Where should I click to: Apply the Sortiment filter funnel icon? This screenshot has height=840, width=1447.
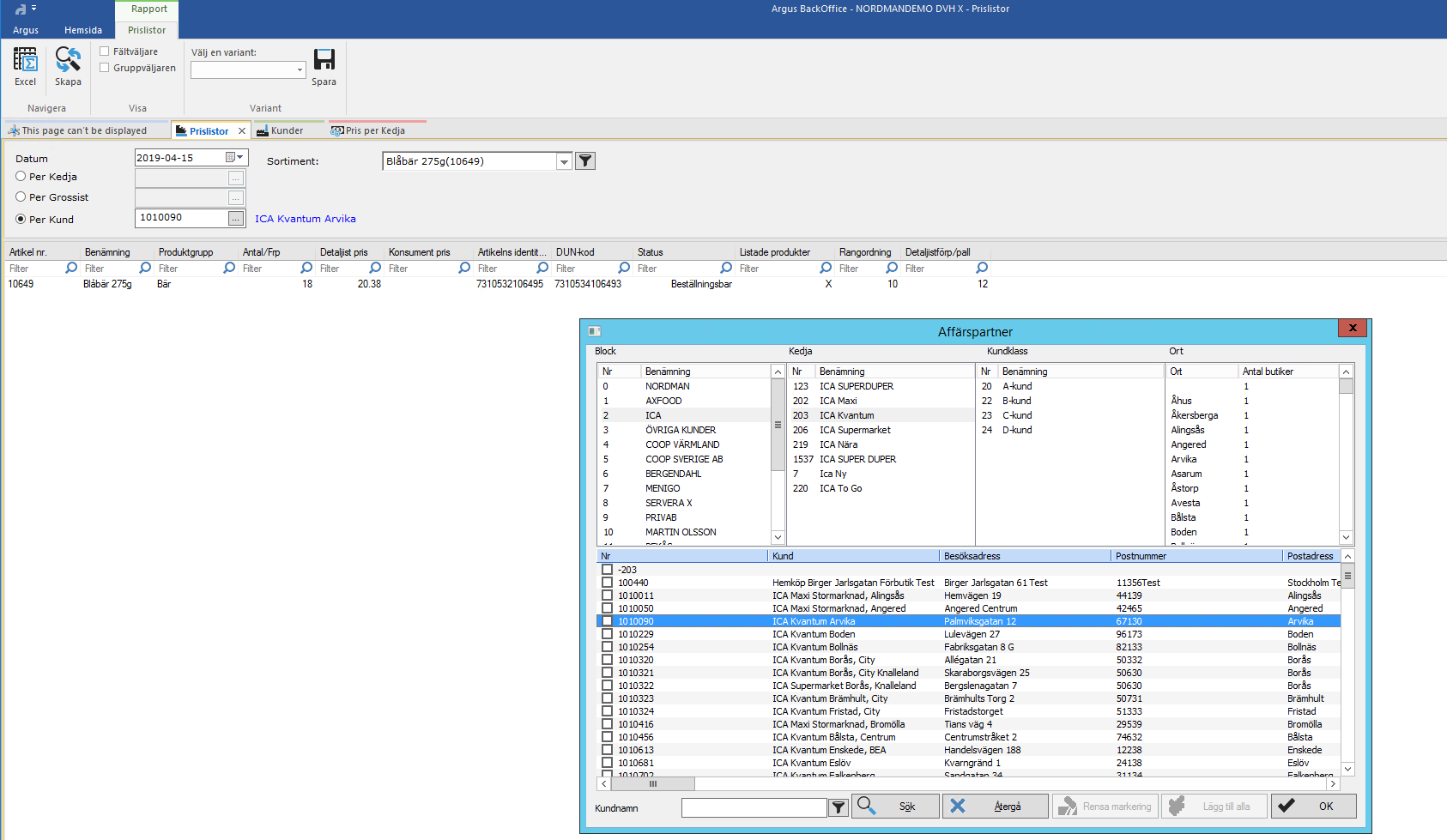coord(585,161)
